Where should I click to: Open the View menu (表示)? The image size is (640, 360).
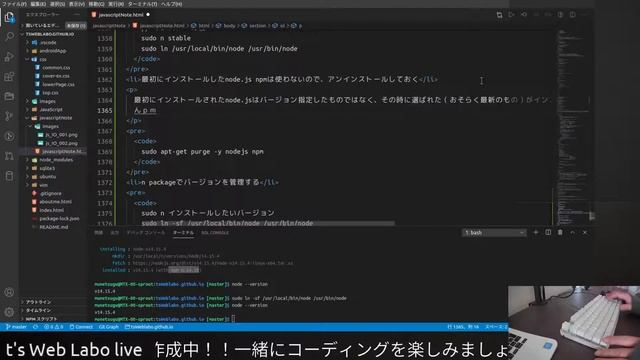[x=77, y=4]
